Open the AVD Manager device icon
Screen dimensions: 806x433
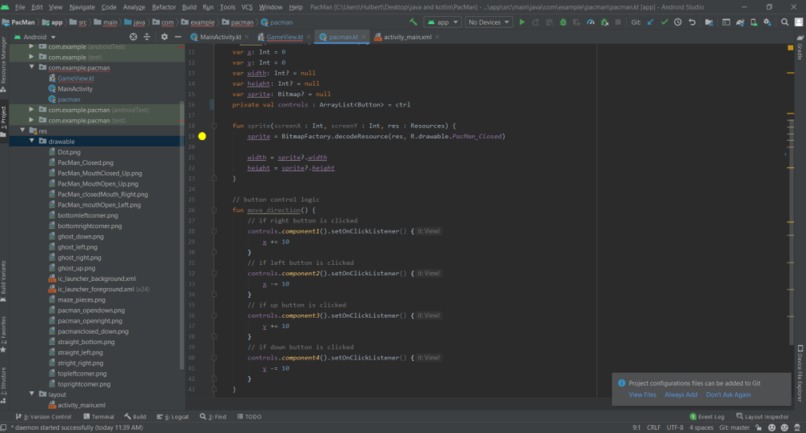click(754, 22)
